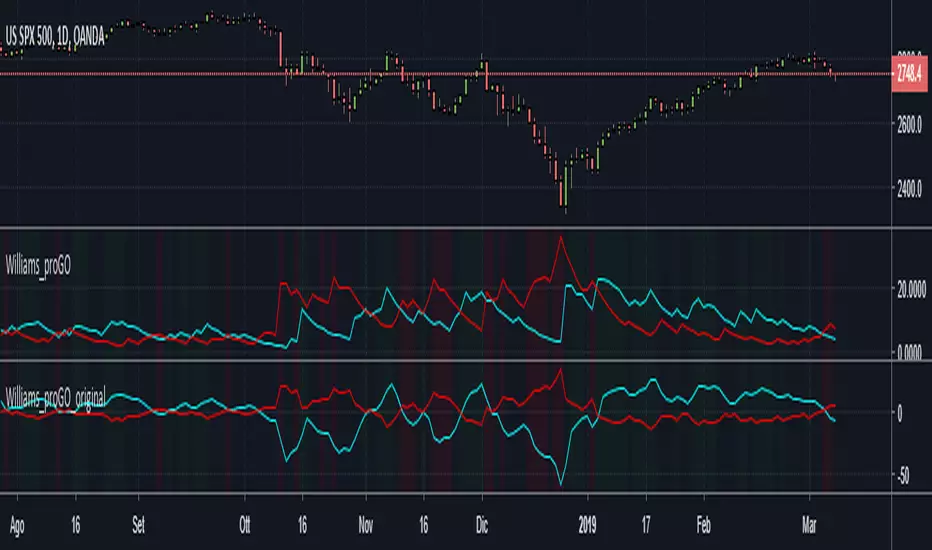Click the separator between the two Williams indicator panes
Screen dimensions: 932x550
(x=466, y=359)
